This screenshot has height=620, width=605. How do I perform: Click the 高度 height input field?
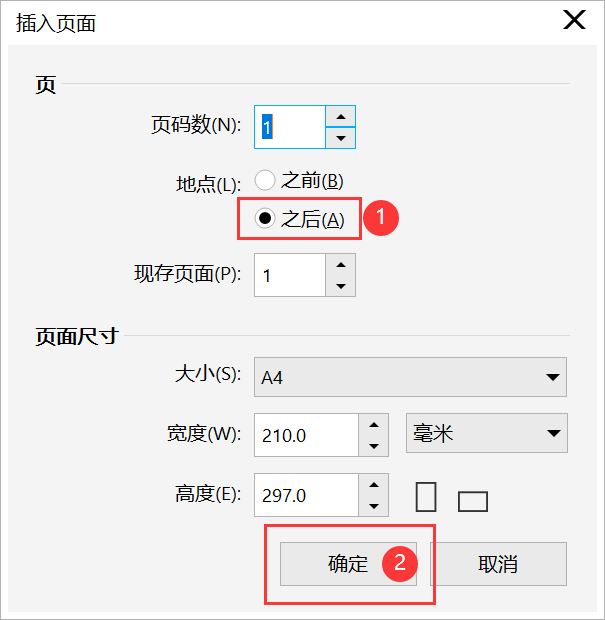point(305,495)
